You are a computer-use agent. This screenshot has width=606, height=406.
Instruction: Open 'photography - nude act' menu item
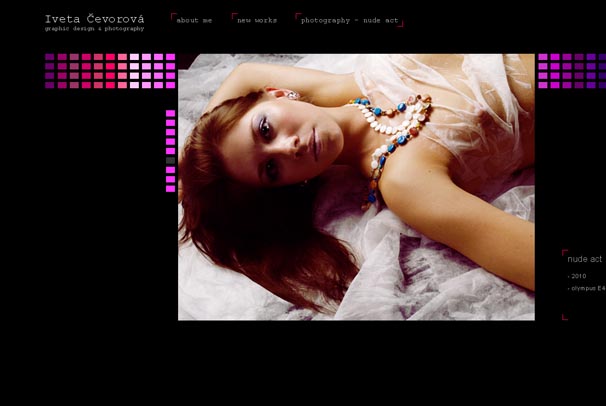click(x=348, y=20)
